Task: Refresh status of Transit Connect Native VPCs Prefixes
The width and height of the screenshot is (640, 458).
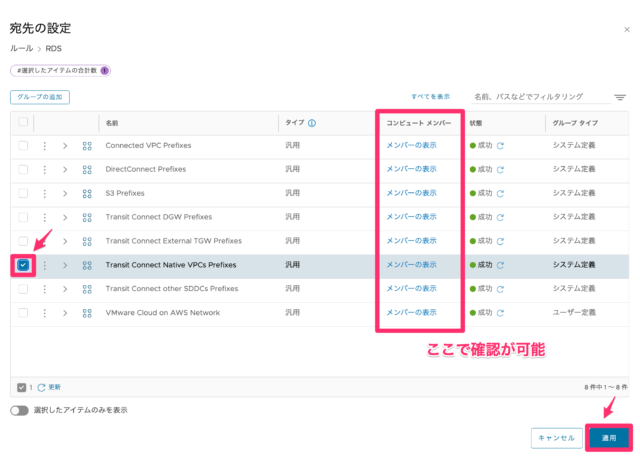Action: (x=500, y=265)
